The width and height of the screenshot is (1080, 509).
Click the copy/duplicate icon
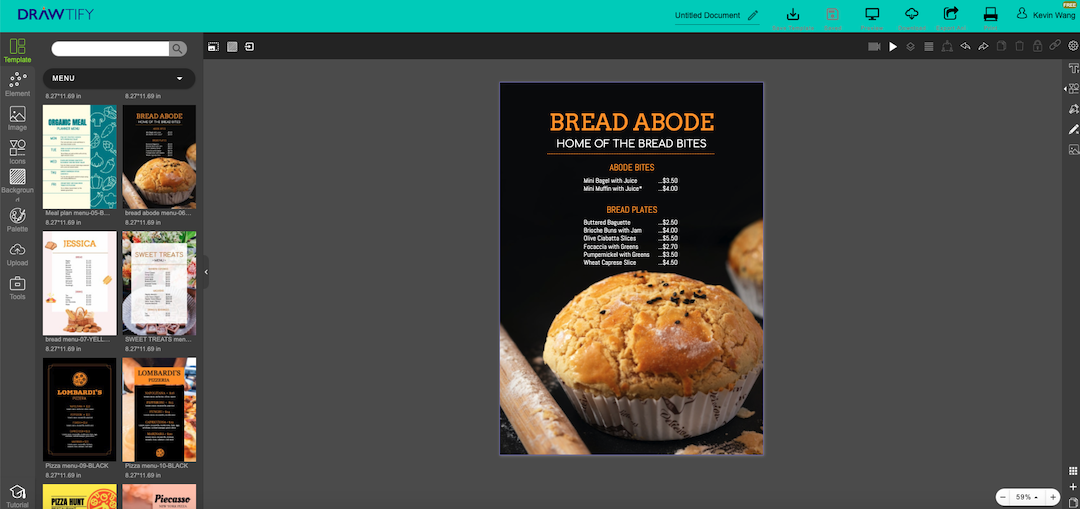pyautogui.click(x=1001, y=47)
